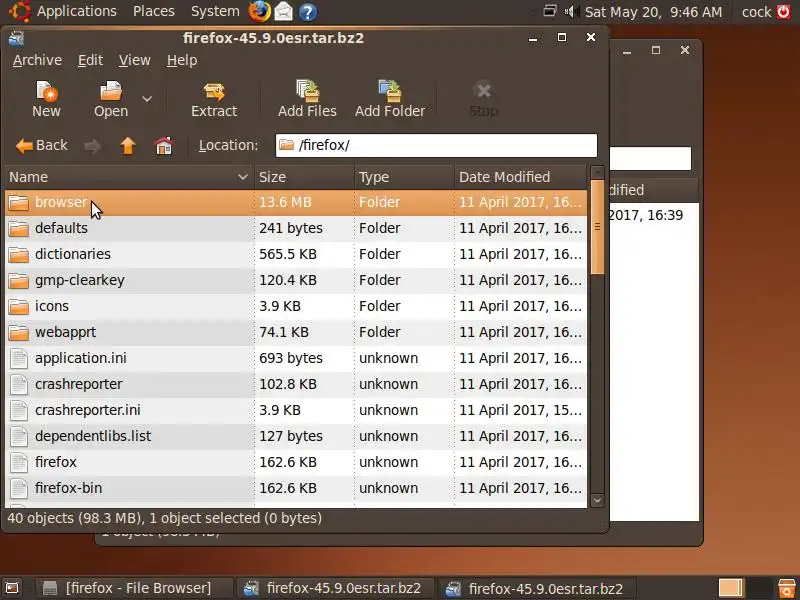Click the volume speaker icon in panel

(571, 11)
